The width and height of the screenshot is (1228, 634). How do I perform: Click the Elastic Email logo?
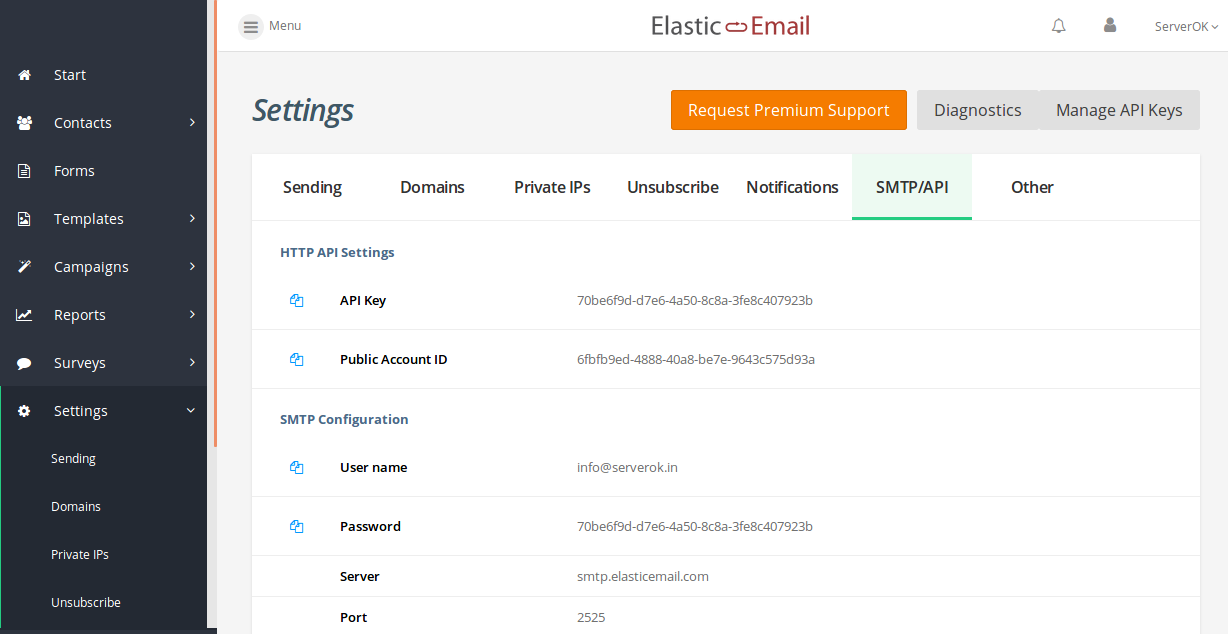730,25
